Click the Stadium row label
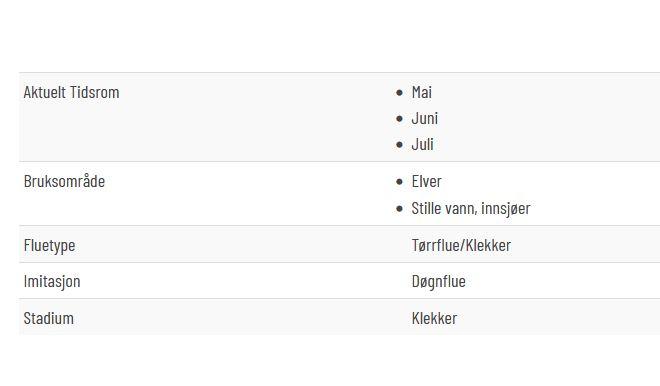This screenshot has height=386, width=660. (x=48, y=318)
